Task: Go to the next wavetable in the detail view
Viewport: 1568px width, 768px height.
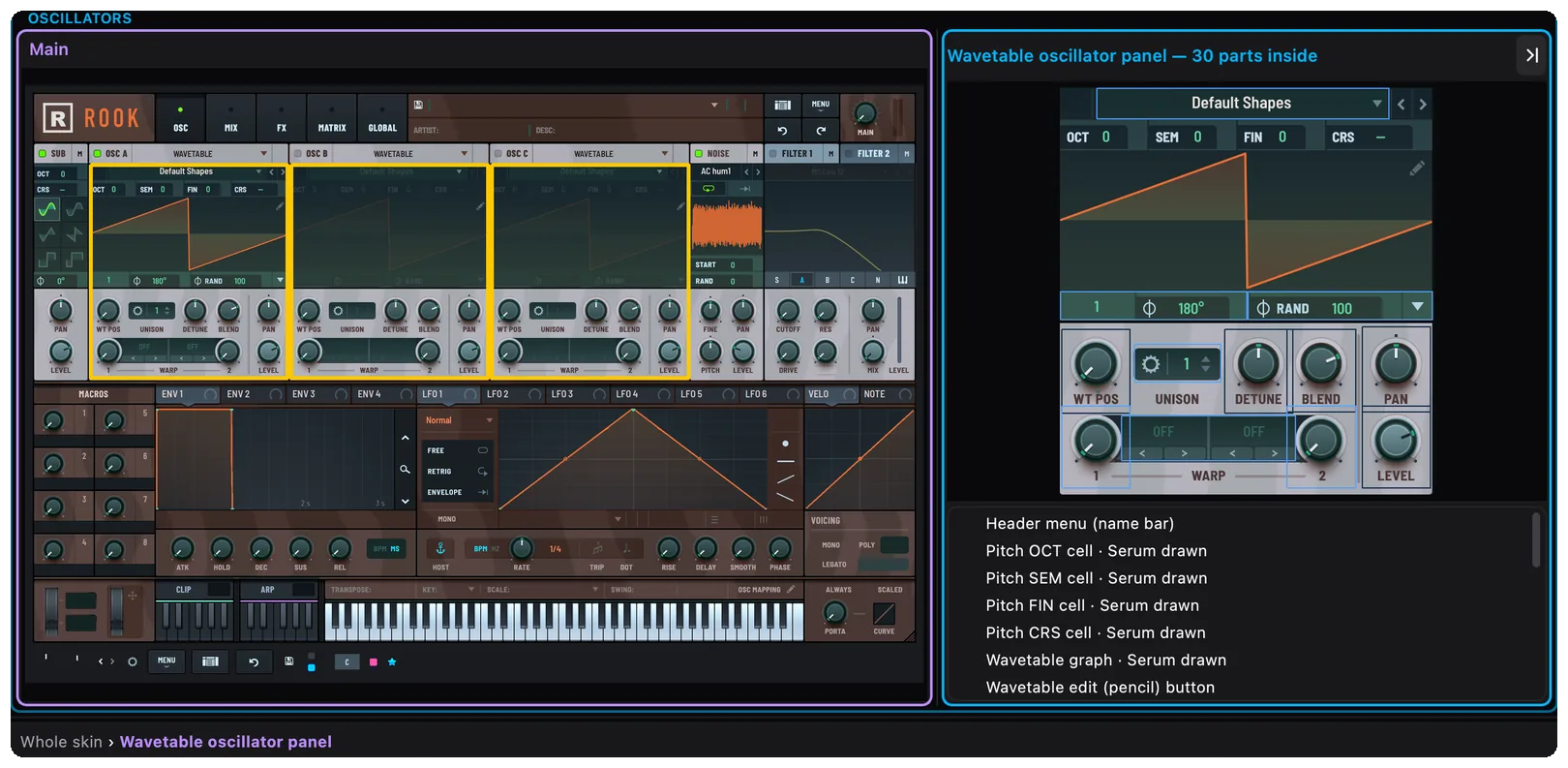Action: (1422, 104)
